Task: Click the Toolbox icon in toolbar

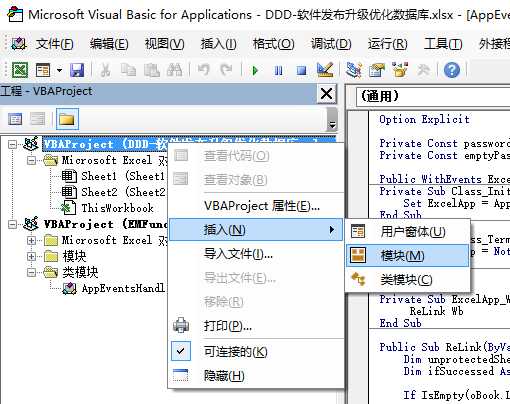Action: 423,70
